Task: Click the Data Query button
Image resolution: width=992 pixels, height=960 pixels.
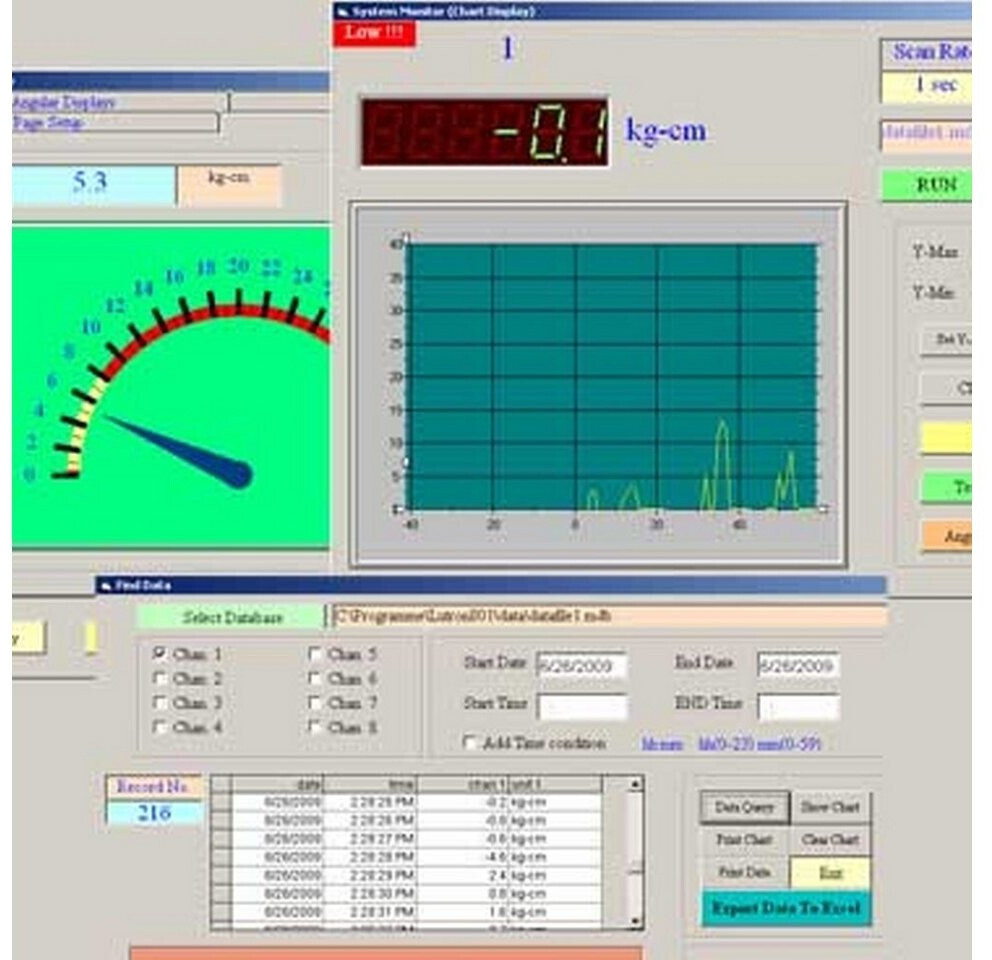Action: pyautogui.click(x=745, y=807)
